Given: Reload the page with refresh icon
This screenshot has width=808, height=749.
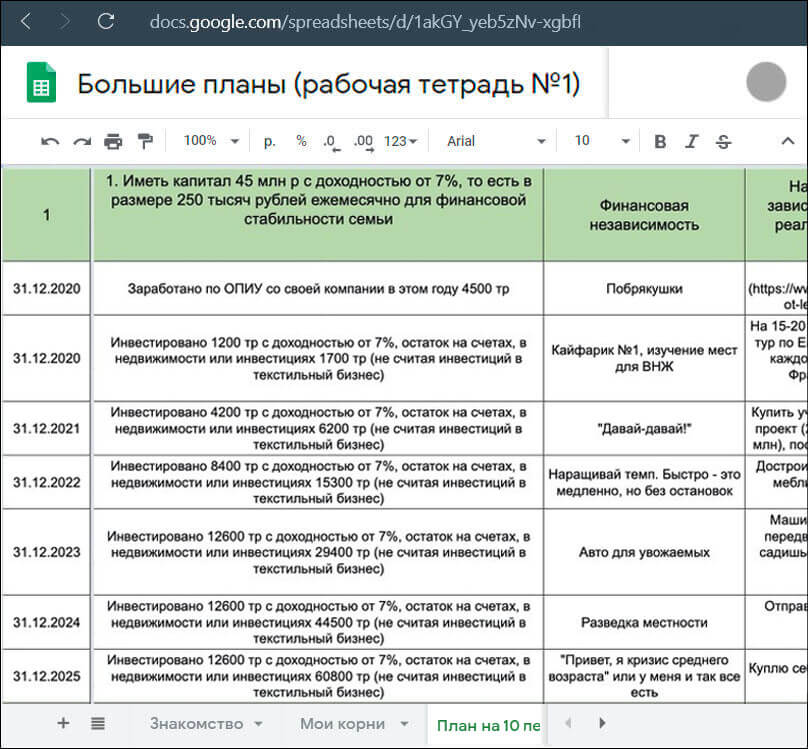Looking at the screenshot, I should (106, 21).
